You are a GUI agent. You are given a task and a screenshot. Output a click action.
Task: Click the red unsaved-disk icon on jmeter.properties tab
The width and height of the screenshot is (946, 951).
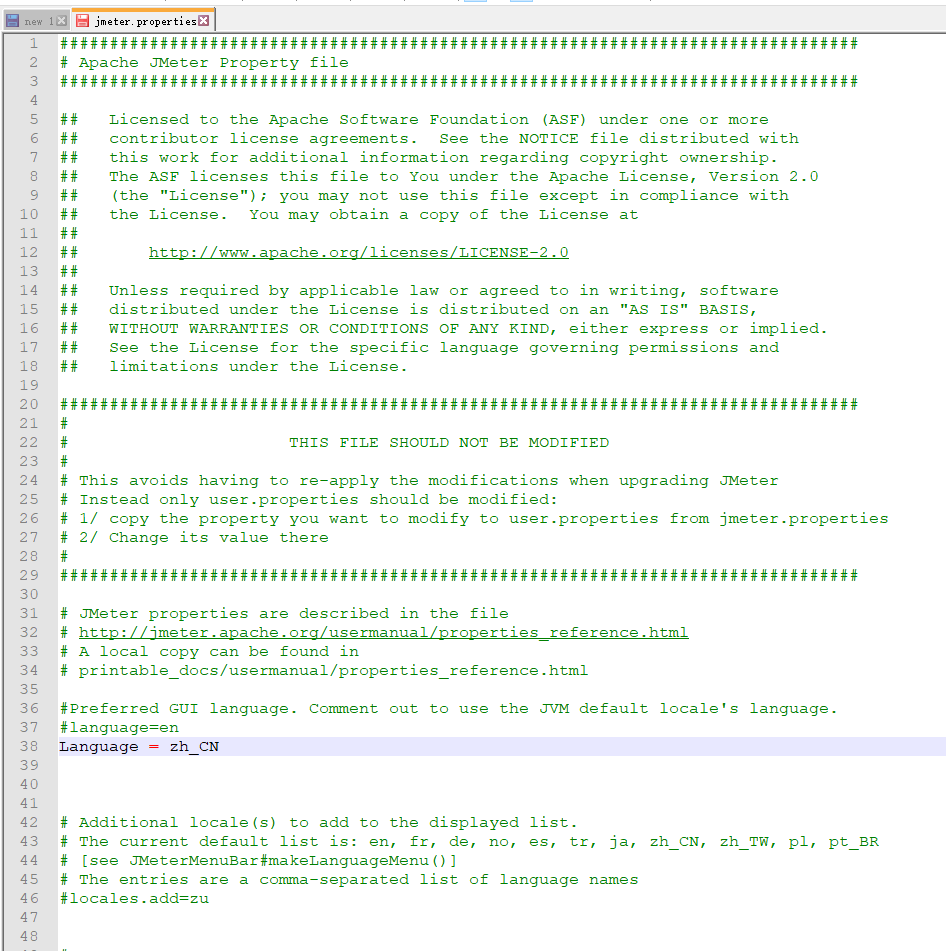[x=82, y=21]
